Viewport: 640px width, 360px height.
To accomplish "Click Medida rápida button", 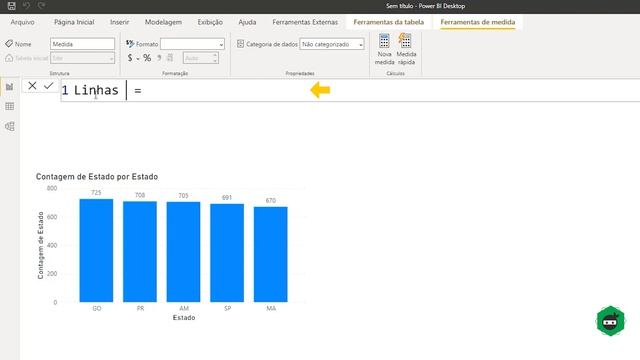I will [x=406, y=49].
